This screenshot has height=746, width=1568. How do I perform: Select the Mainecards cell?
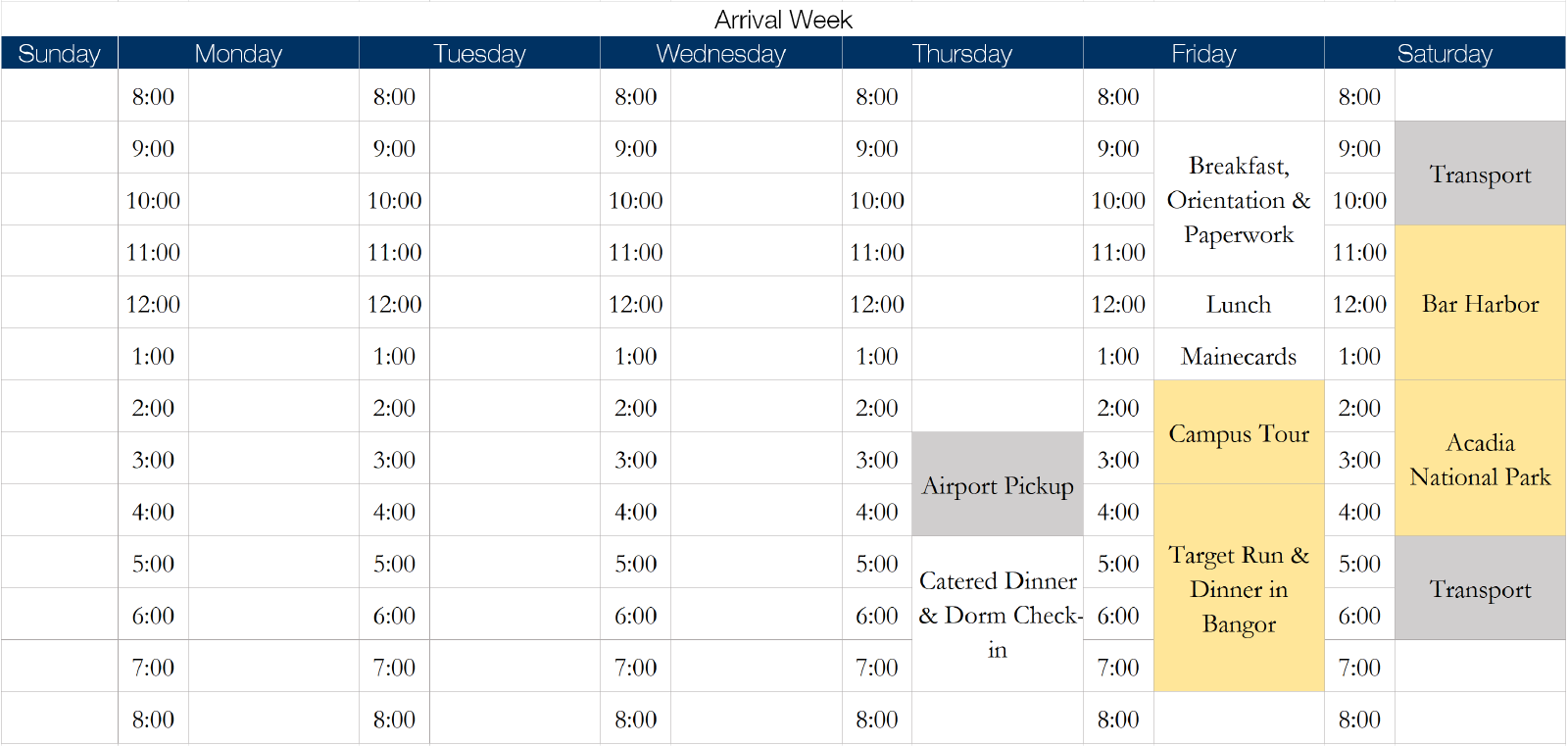click(1239, 356)
